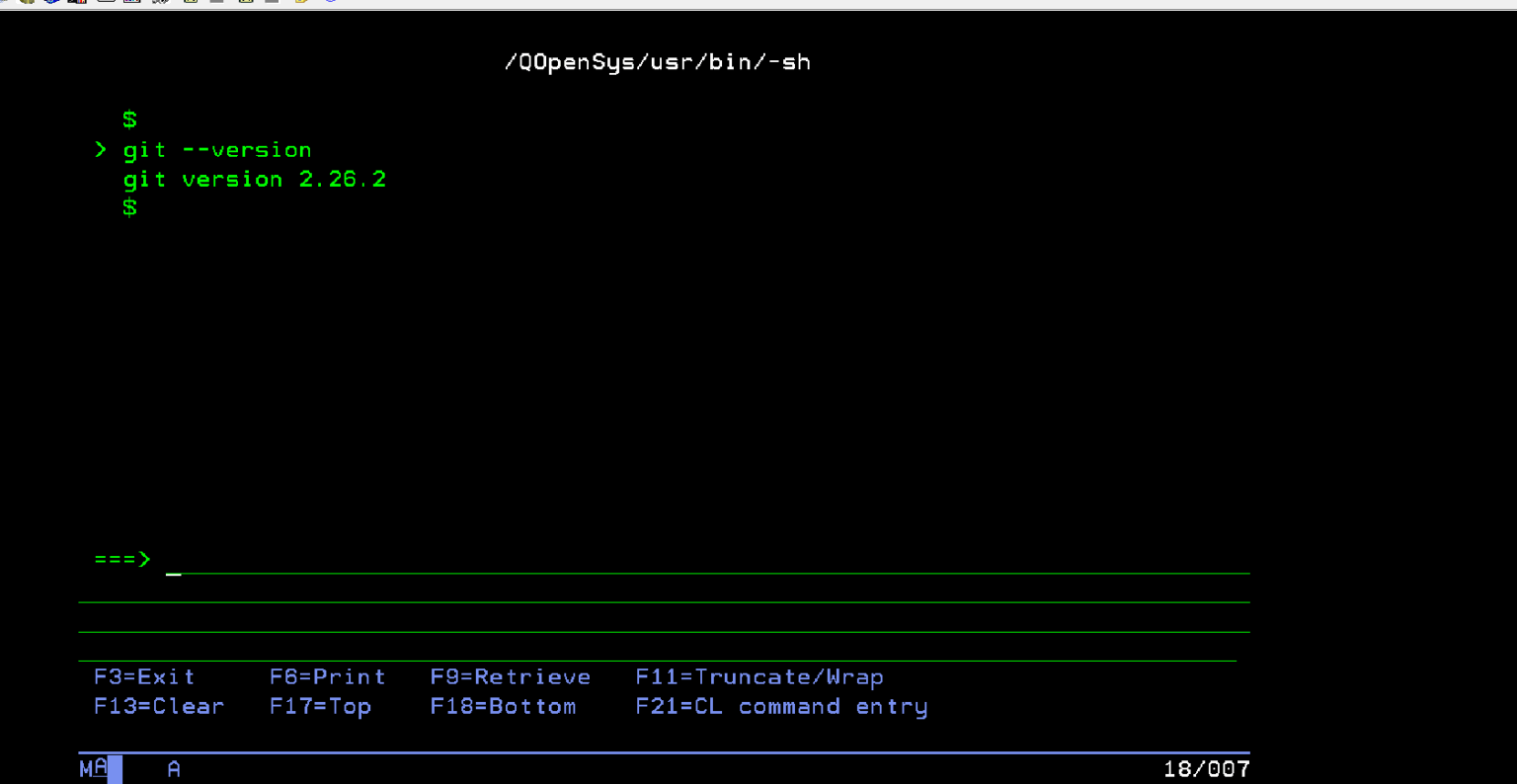Click the keyboard remap toolbar icon

pos(160,5)
